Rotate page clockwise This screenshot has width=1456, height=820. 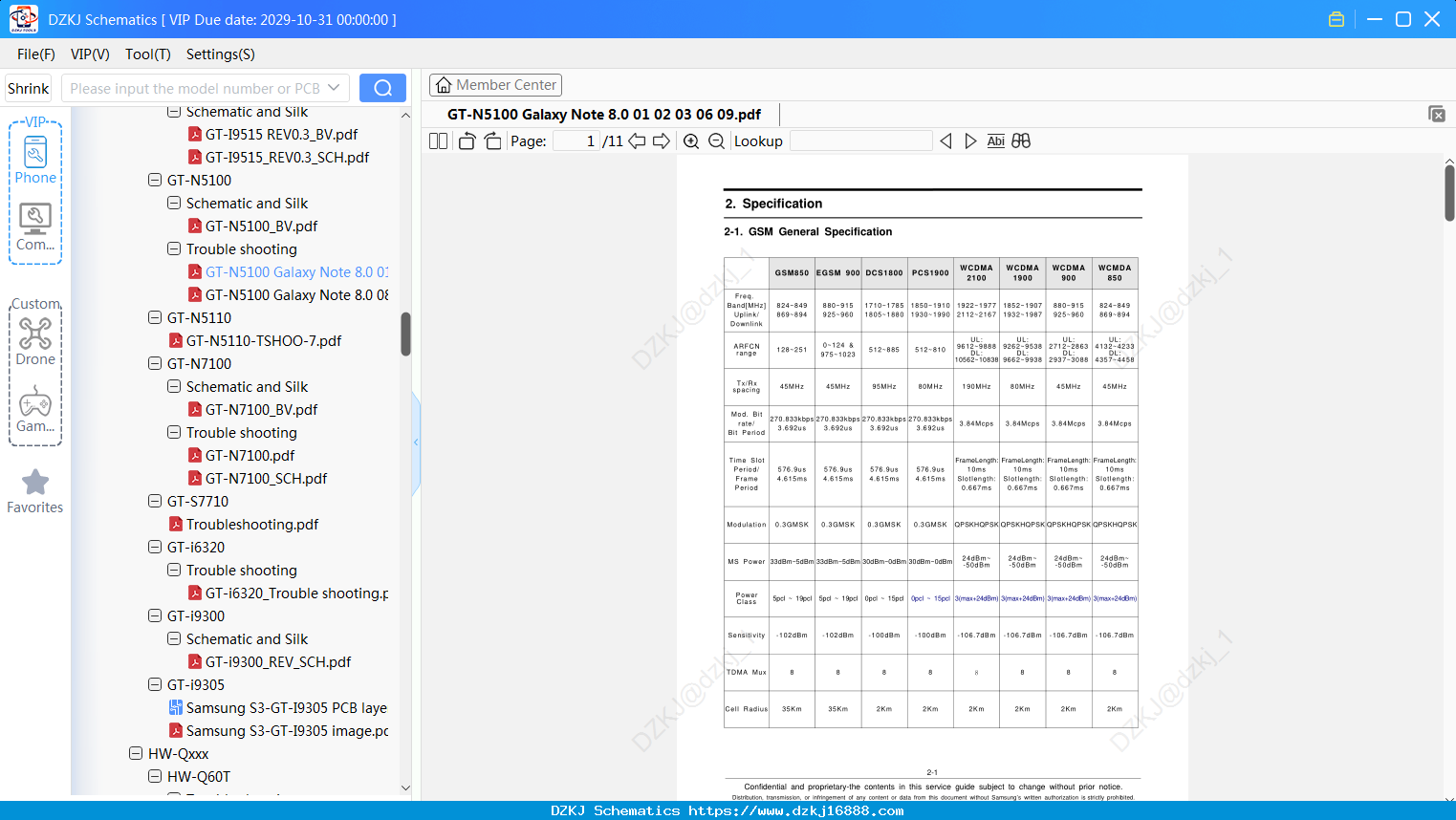coord(492,141)
